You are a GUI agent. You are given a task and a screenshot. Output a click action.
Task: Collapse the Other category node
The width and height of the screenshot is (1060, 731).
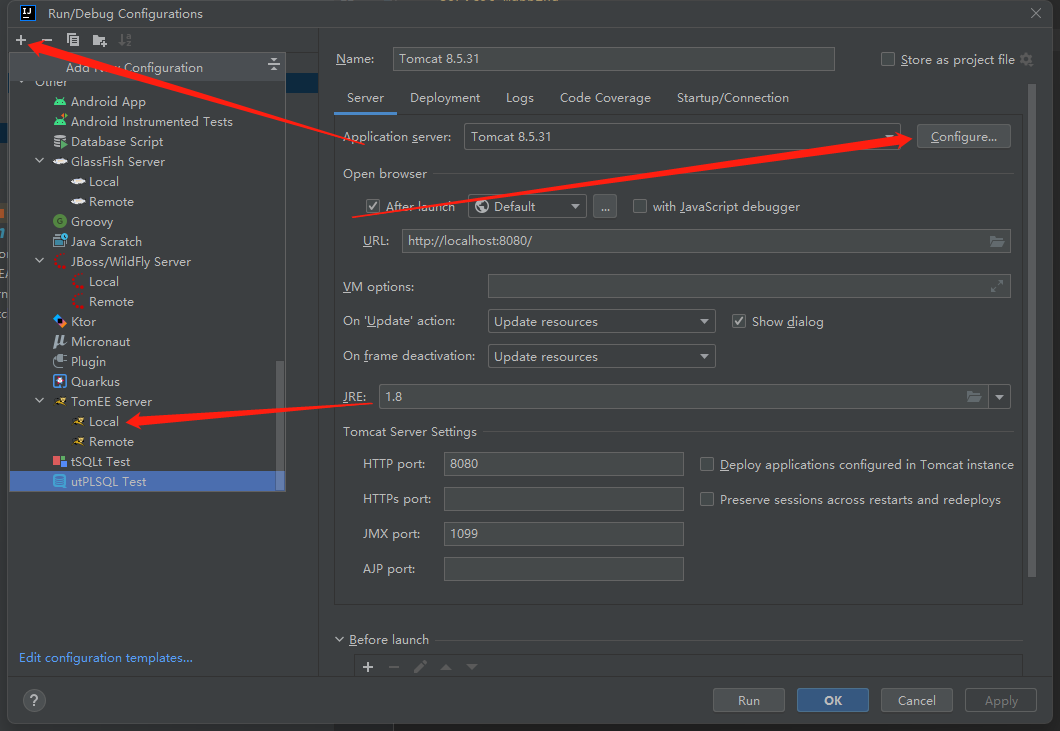[22, 82]
